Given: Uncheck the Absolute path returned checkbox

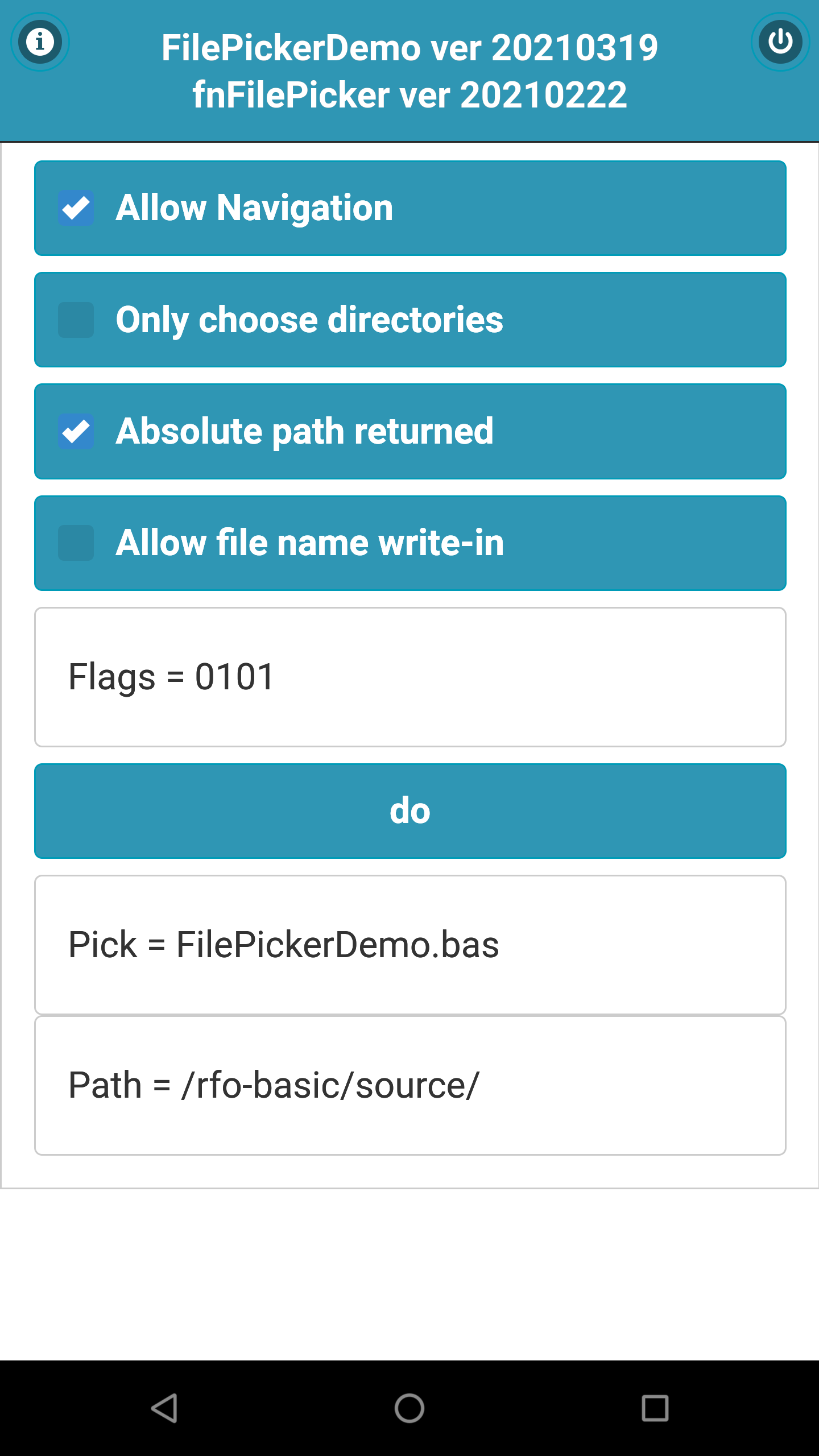Looking at the screenshot, I should point(76,431).
